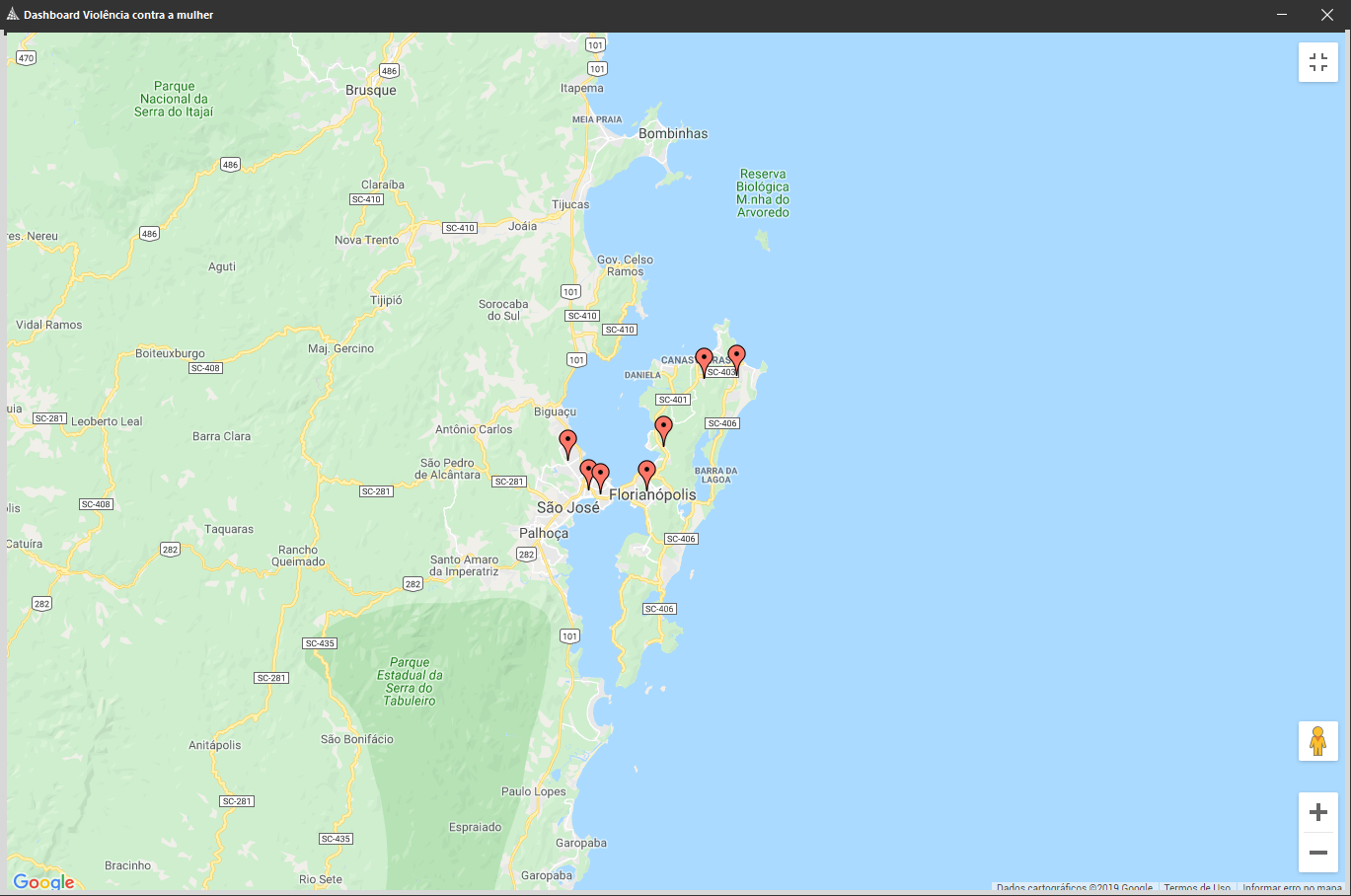This screenshot has height=896, width=1352.
Task: Click the Anitápolis label
Action: (215, 745)
